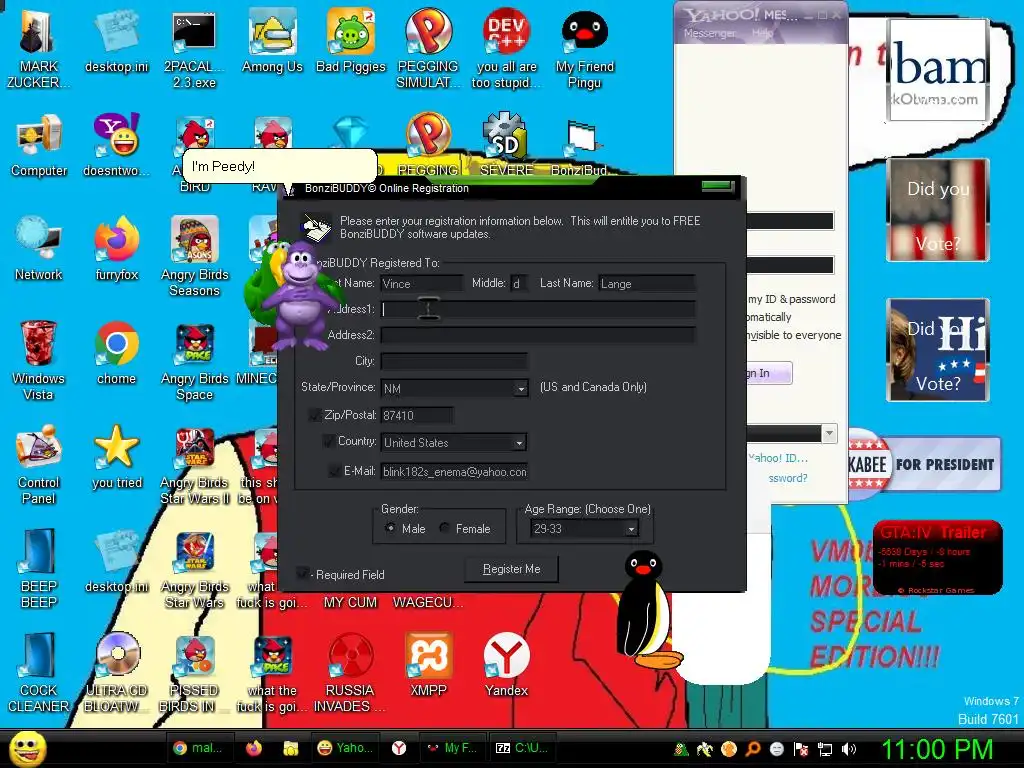The width and height of the screenshot is (1024, 768).
Task: Open the Yandex desktop shortcut
Action: coord(506,664)
